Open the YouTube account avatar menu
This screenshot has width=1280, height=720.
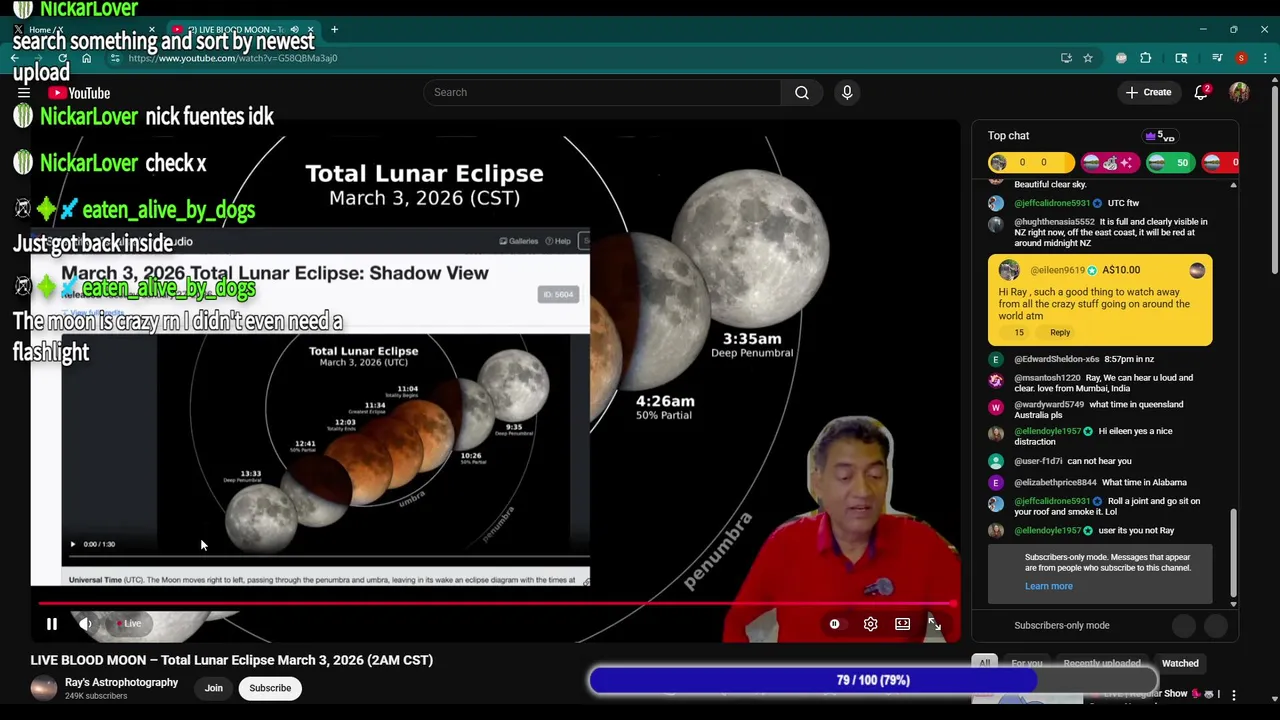click(x=1239, y=92)
